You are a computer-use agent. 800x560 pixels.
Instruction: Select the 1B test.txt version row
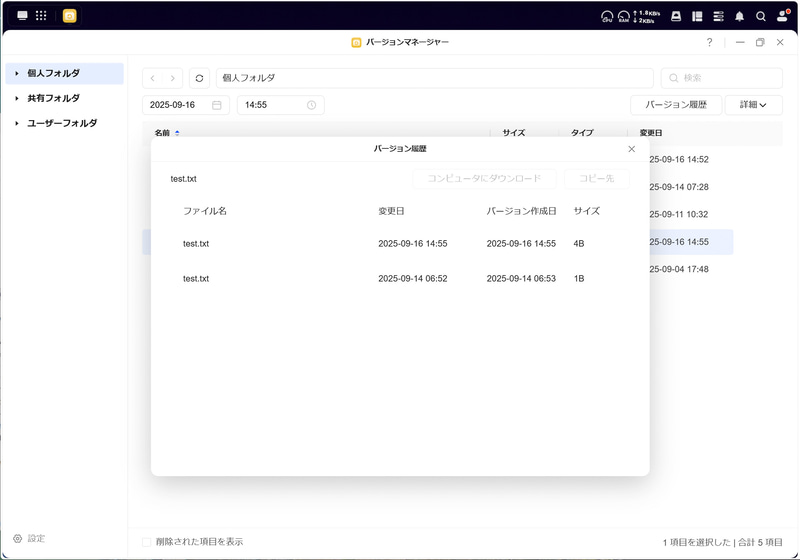tap(400, 278)
